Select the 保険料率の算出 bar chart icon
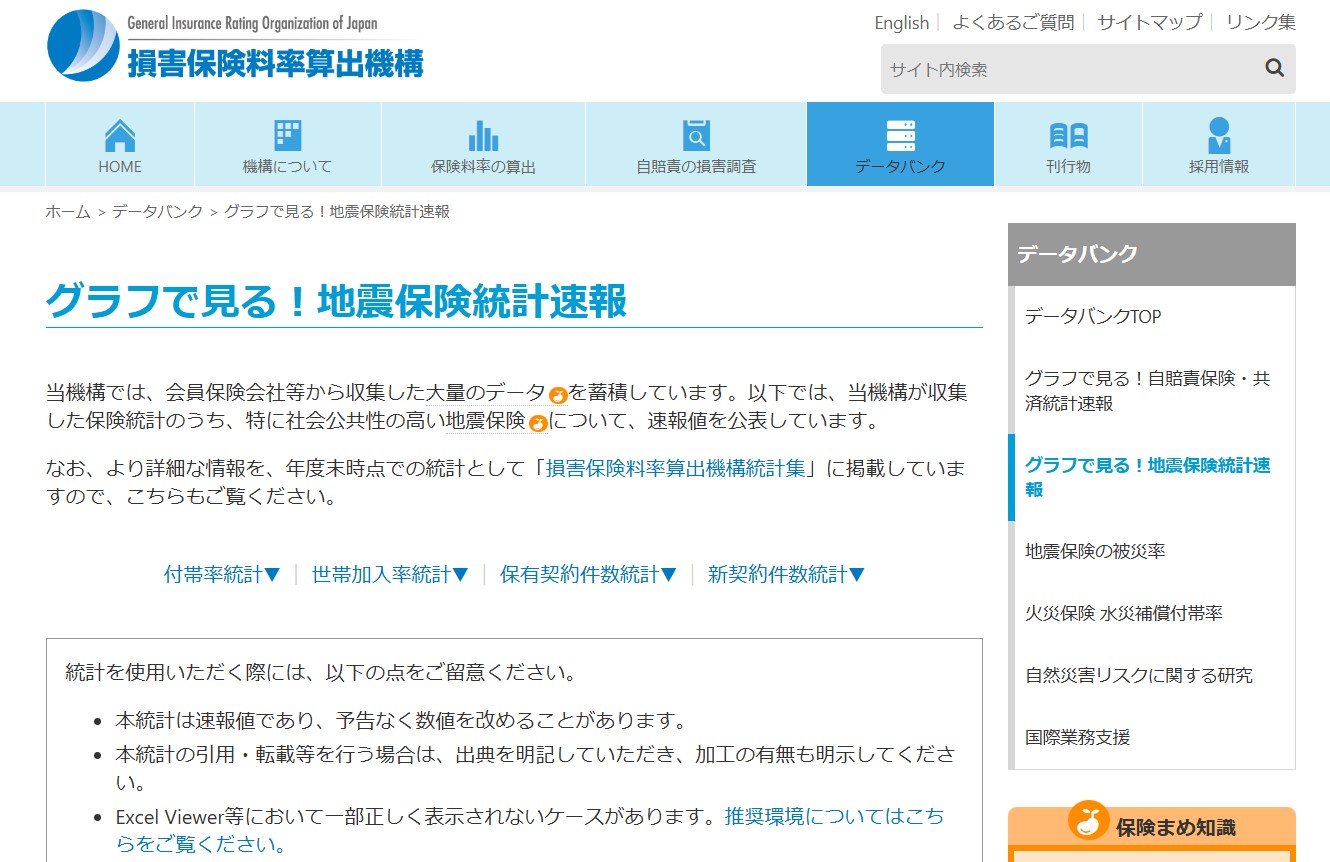The width and height of the screenshot is (1330, 862). [x=483, y=135]
